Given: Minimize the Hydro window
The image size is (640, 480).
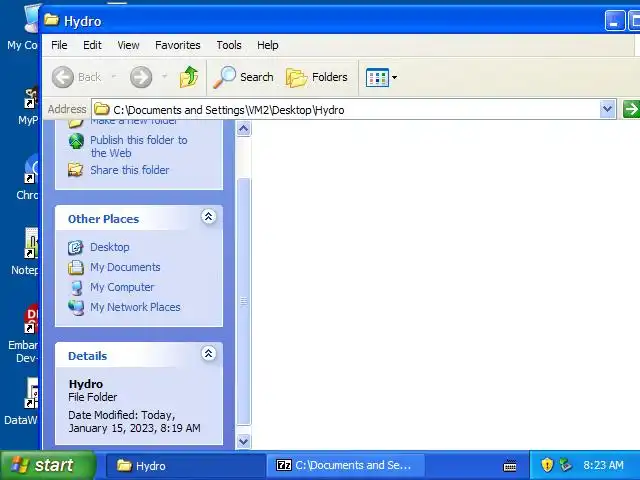Looking at the screenshot, I should (x=614, y=21).
